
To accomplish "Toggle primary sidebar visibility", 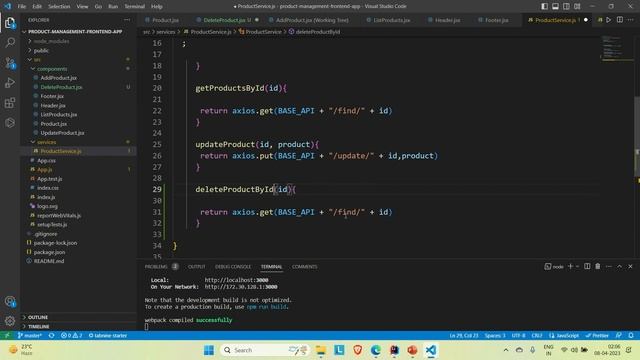I will pyautogui.click(x=544, y=6).
